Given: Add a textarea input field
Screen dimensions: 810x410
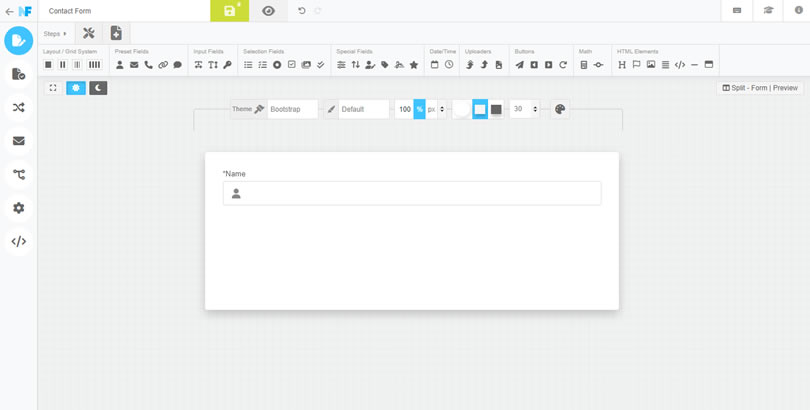Looking at the screenshot, I should [x=213, y=65].
